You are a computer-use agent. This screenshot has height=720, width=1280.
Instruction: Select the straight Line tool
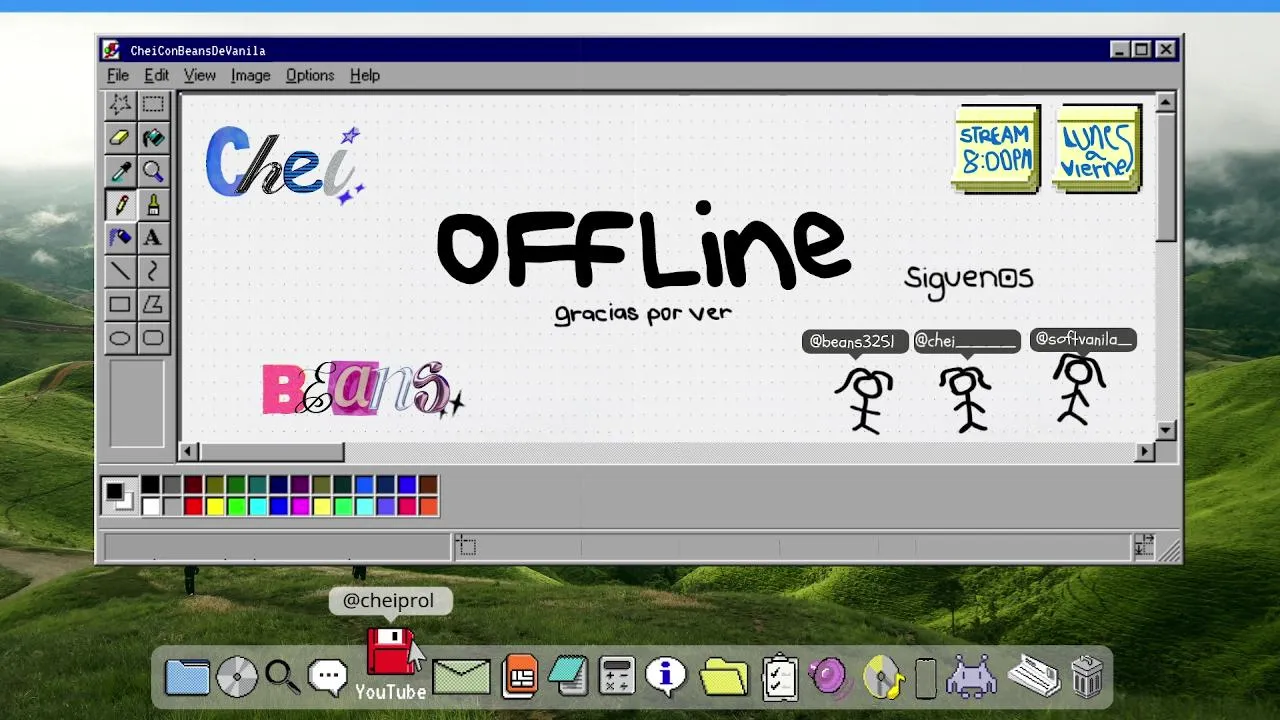tap(120, 271)
